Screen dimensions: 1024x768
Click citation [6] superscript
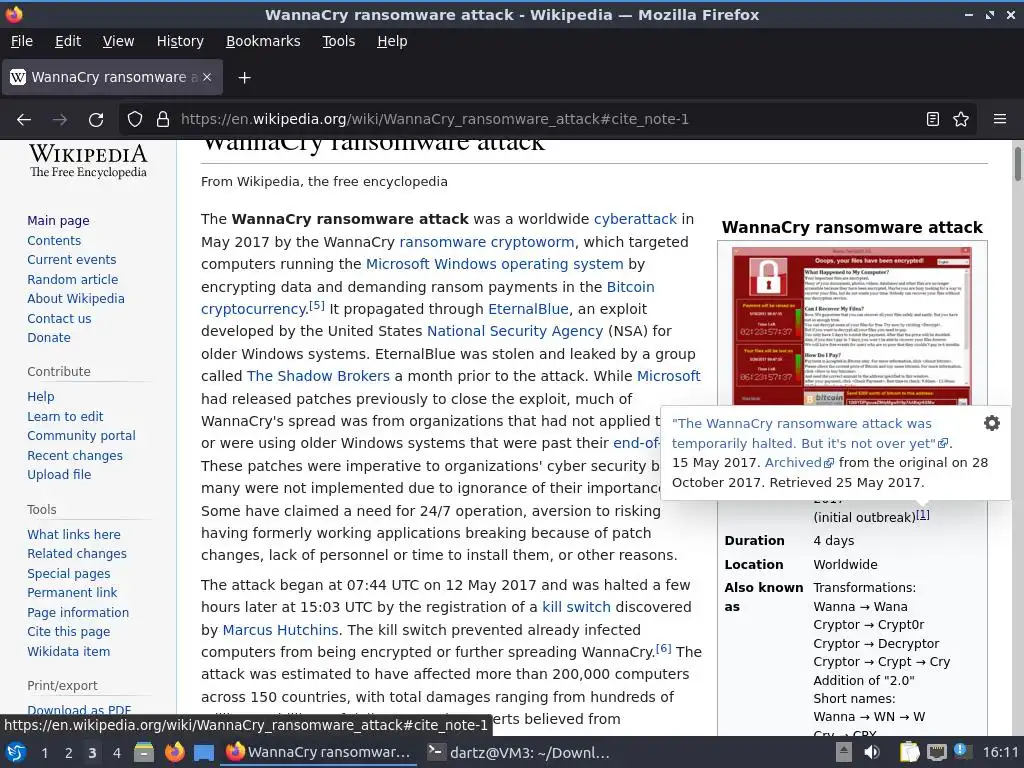coord(664,648)
